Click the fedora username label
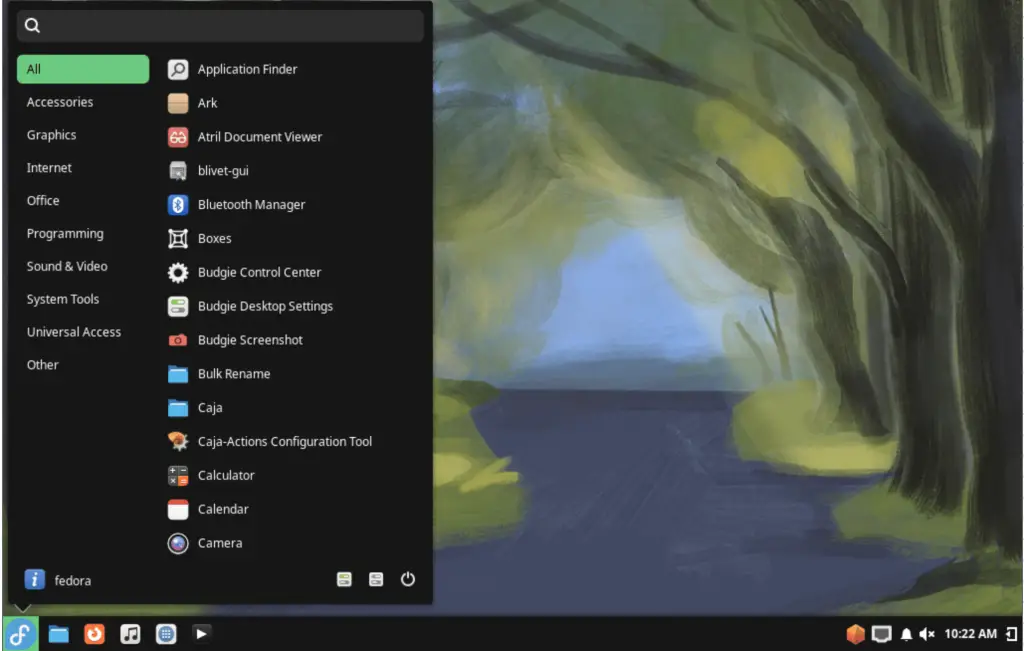This screenshot has width=1024, height=651. click(72, 580)
